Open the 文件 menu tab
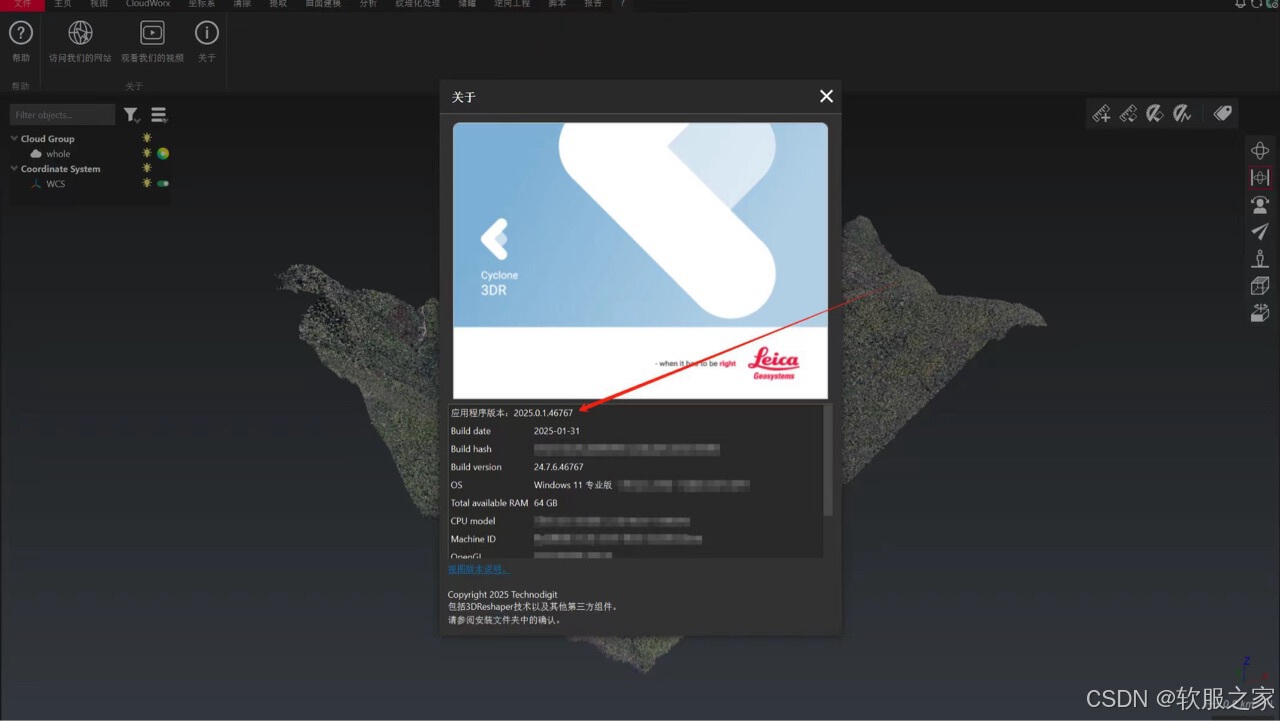Screen dimensions: 1280x721 22,4
